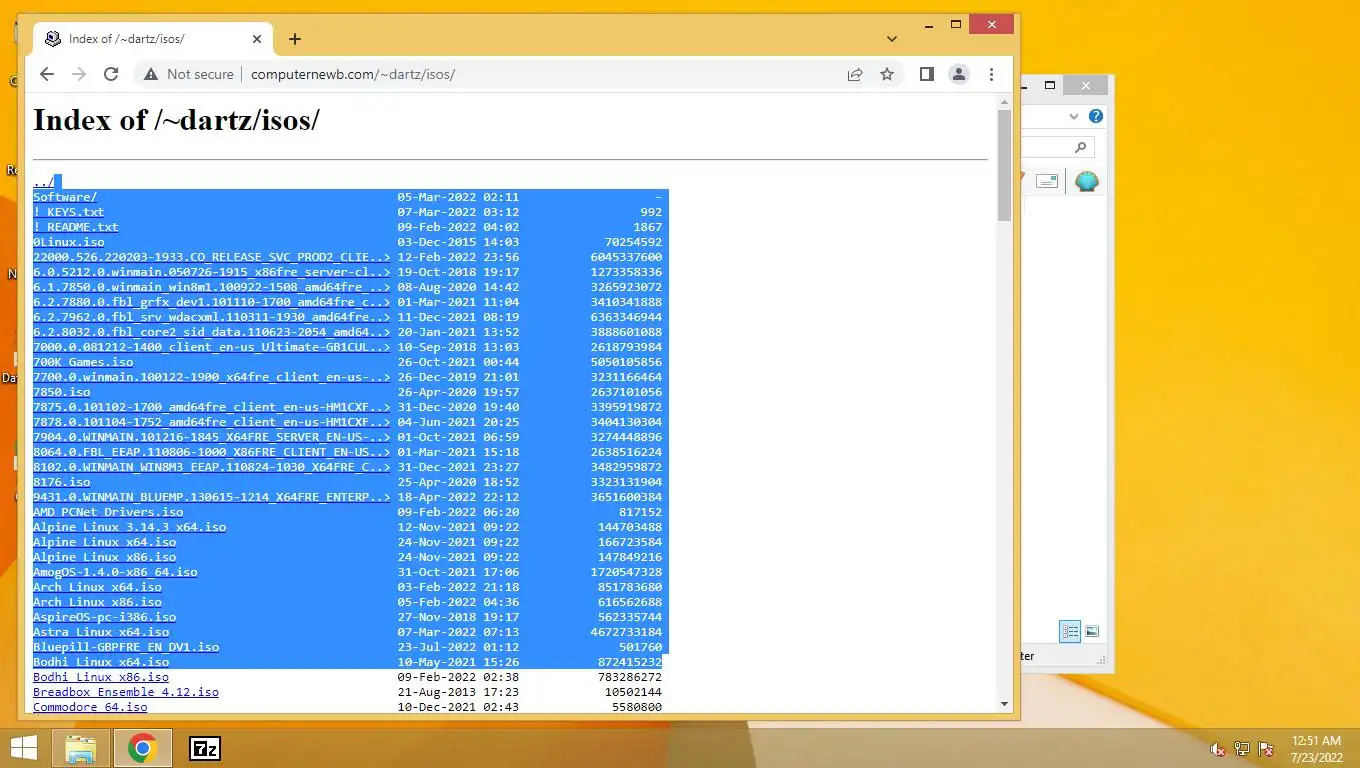1360x768 pixels.
Task: Download Breadbox_Ensemble_4.12.iso
Action: (x=126, y=692)
